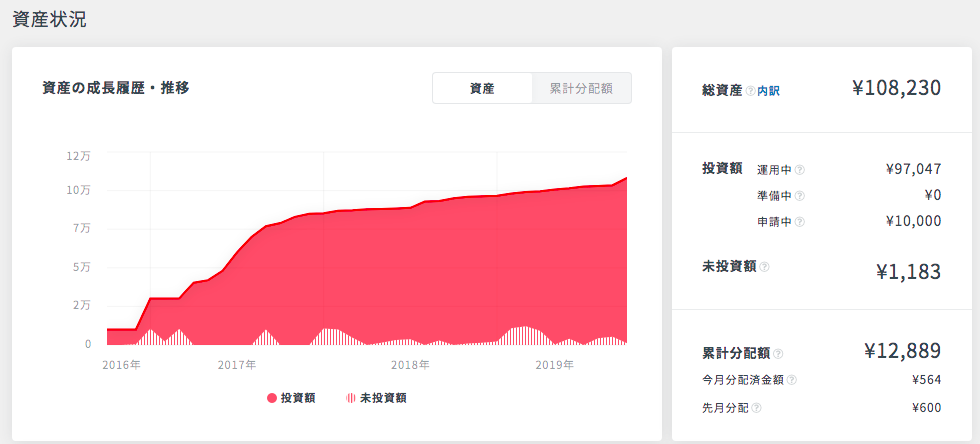The height and width of the screenshot is (444, 980).
Task: Click uninvested amount ¥1,183
Action: (x=908, y=272)
